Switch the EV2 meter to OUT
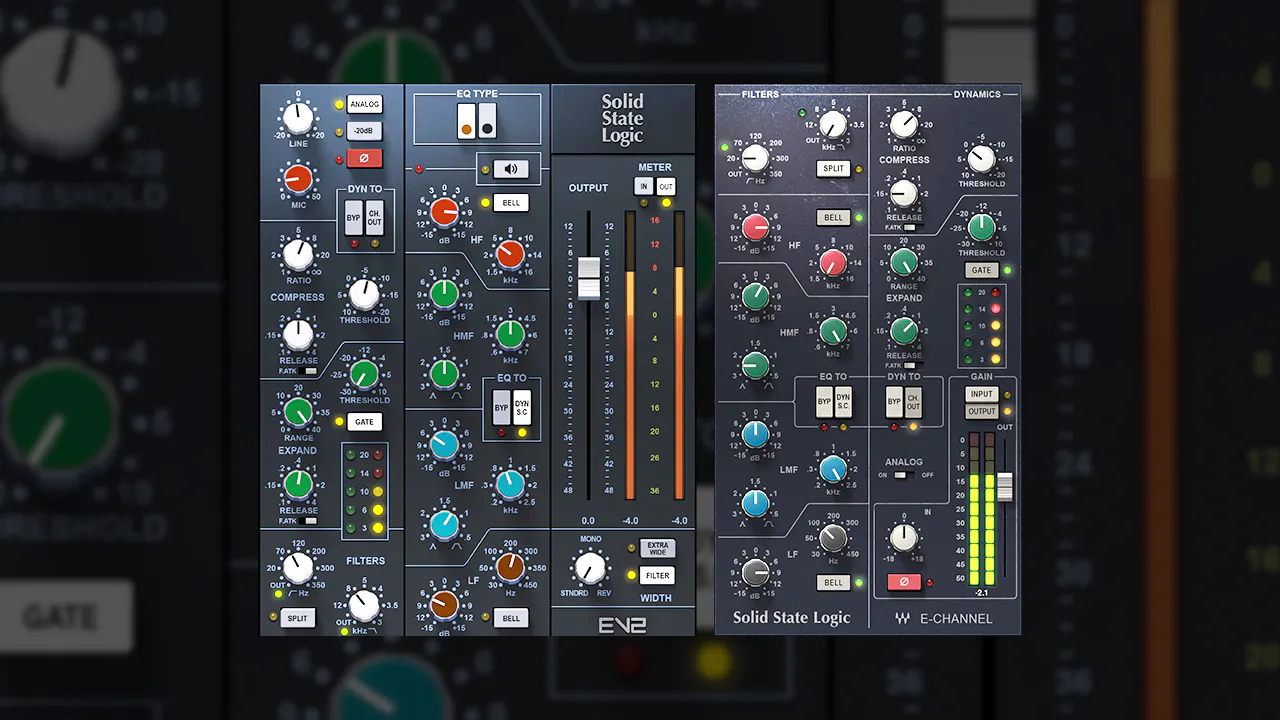1280x720 pixels. [666, 187]
